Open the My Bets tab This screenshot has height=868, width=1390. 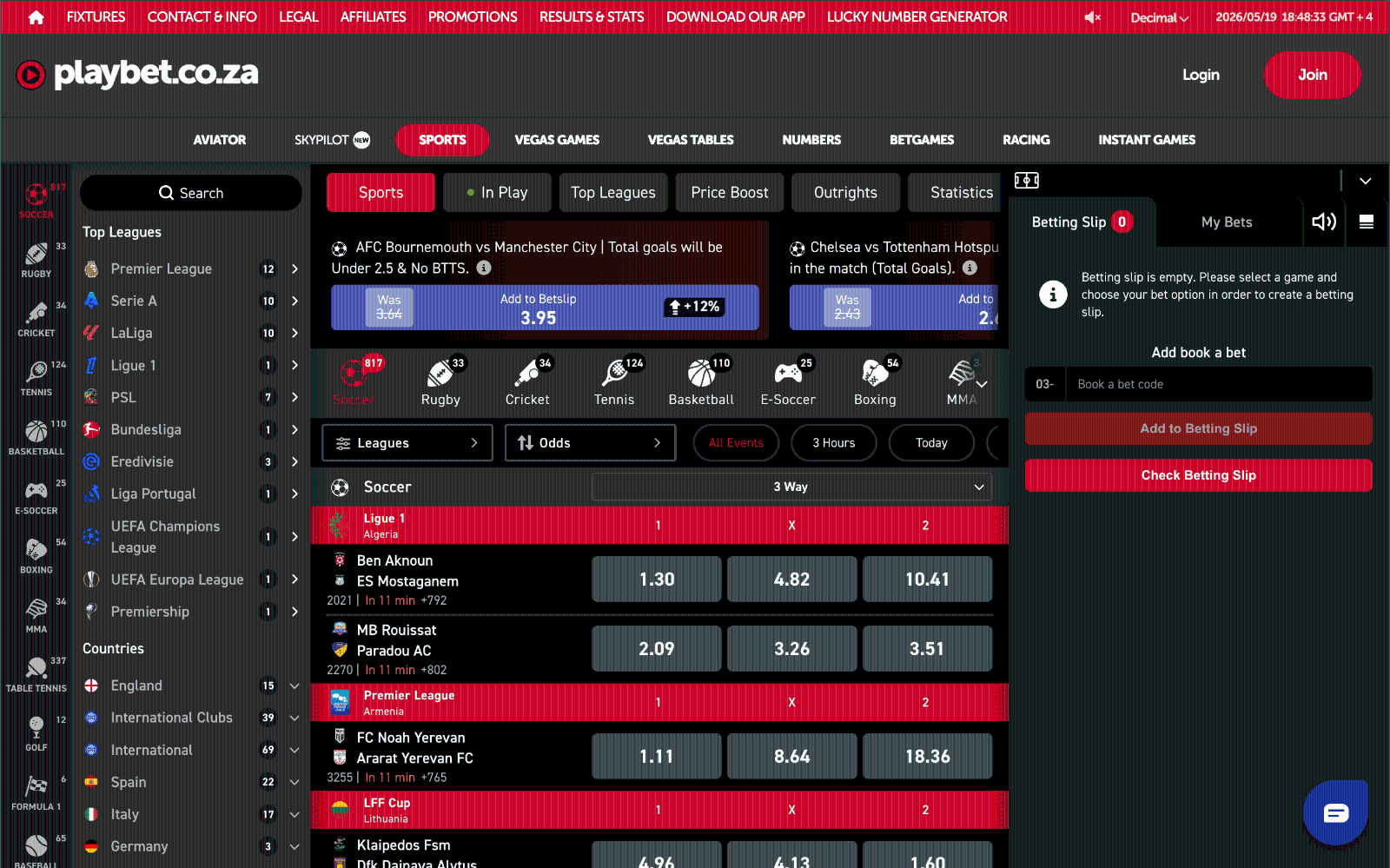click(1227, 222)
